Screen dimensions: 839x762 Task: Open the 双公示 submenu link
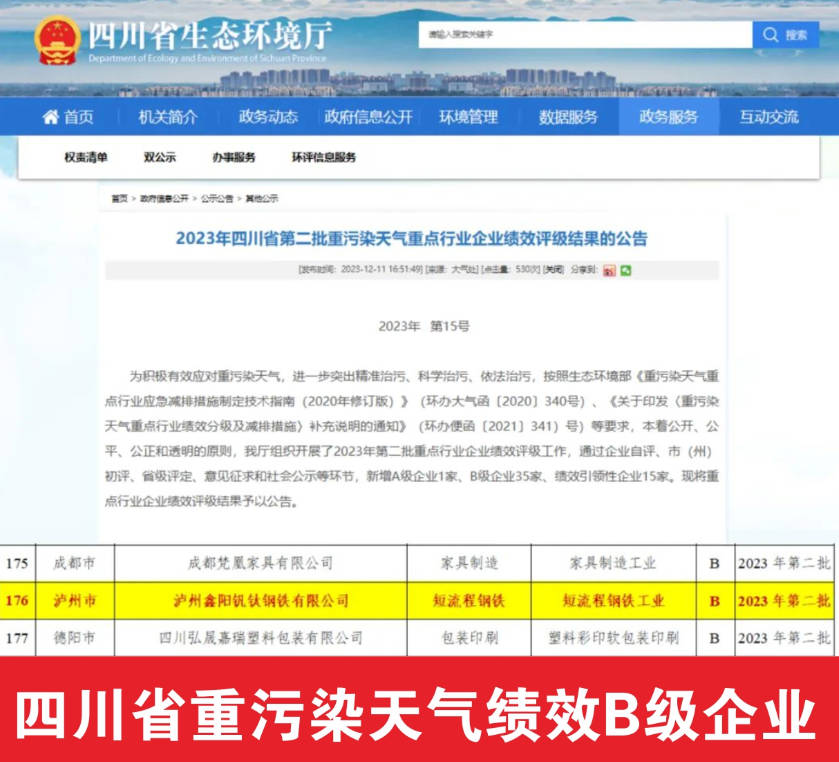[159, 157]
